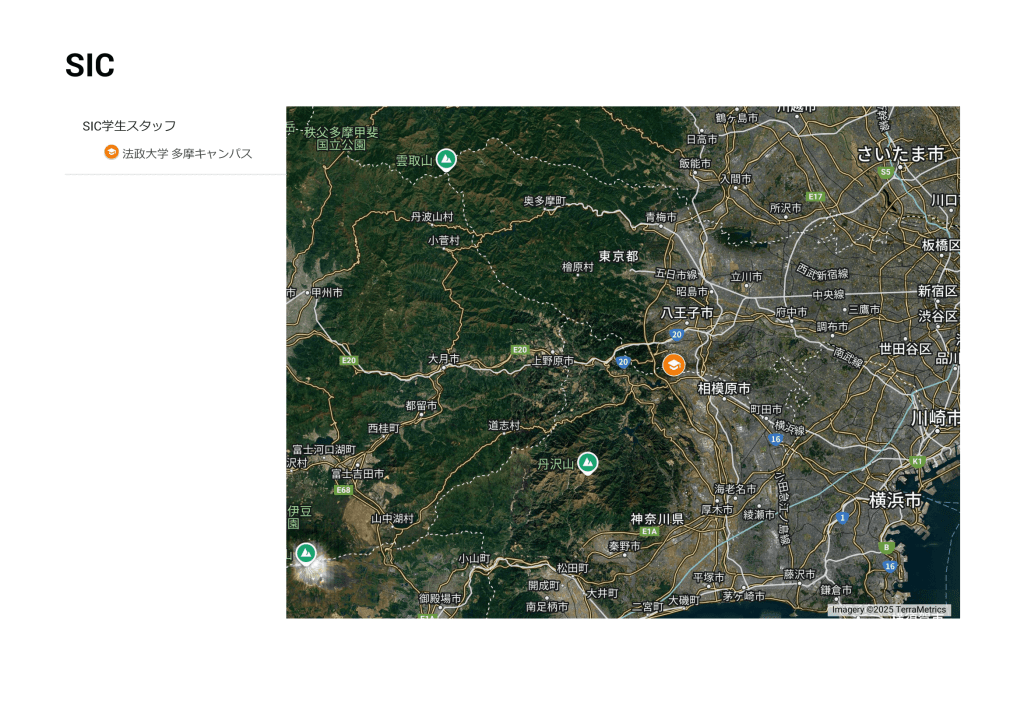Click the orange icon beside 法政大学 in legend
This screenshot has height=724, width=1024.
(111, 153)
